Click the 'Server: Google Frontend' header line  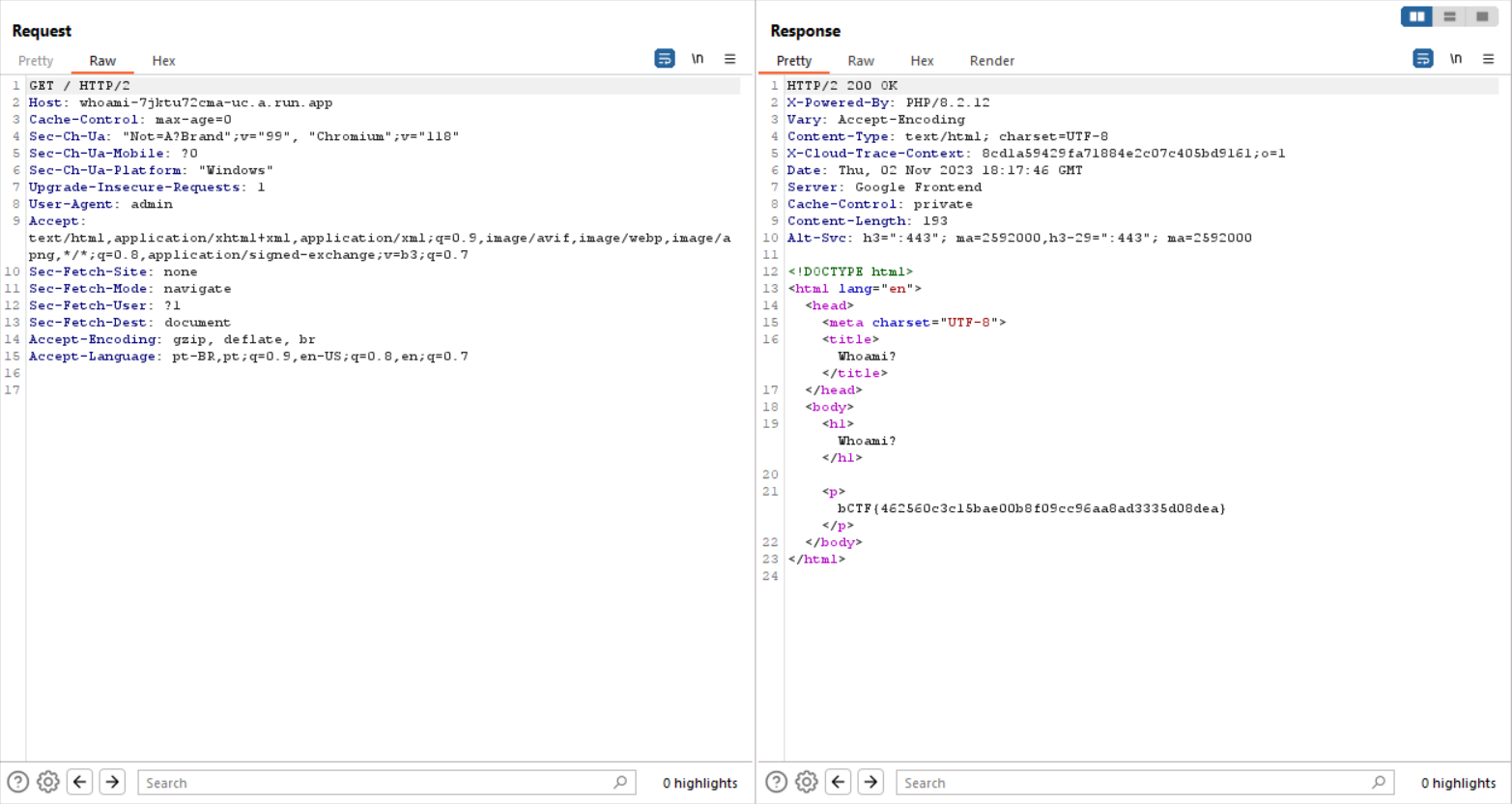tap(884, 187)
